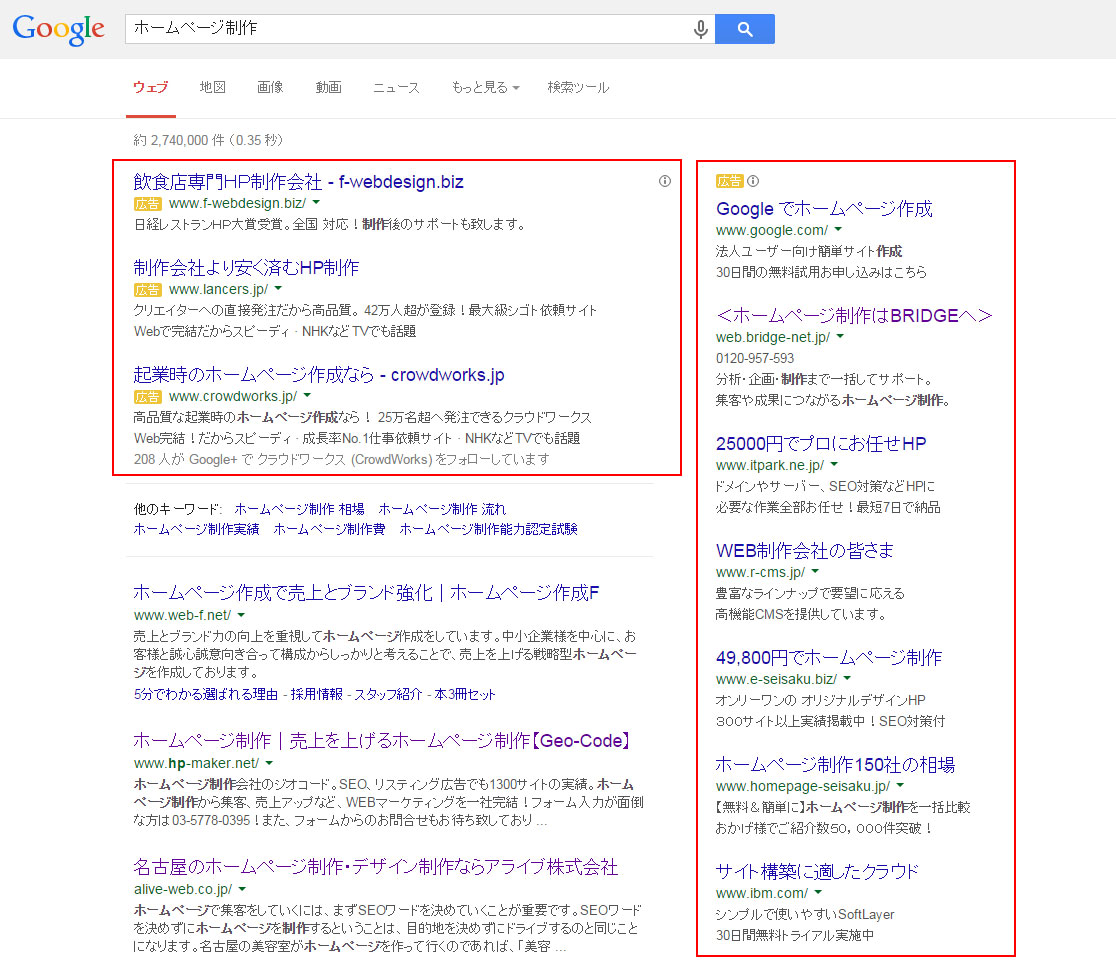This screenshot has width=1116, height=966.
Task: Open sitelink スタッフ紹介
Action: pos(389,694)
